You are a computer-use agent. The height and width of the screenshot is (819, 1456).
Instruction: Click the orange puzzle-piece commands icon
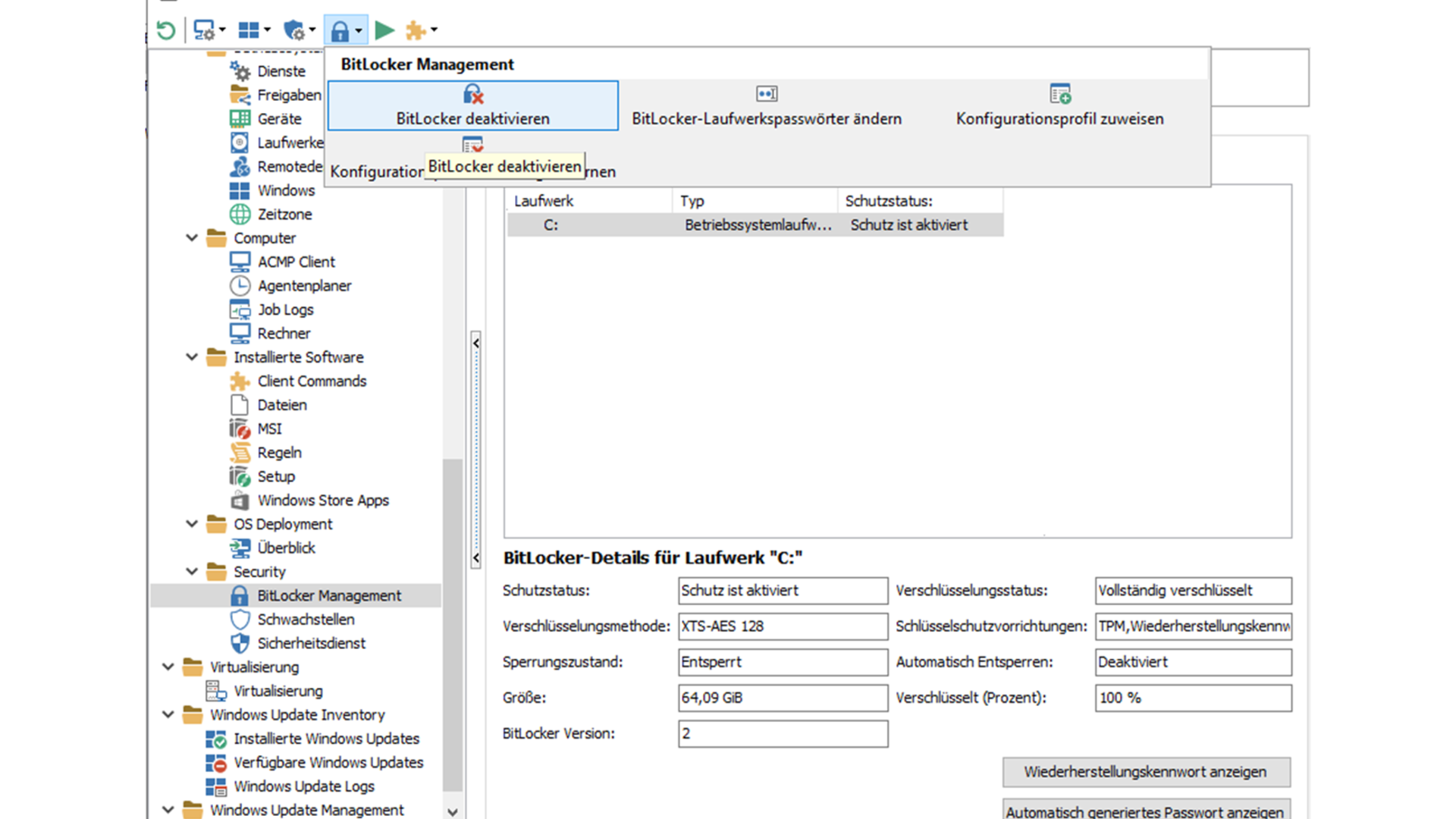[415, 30]
